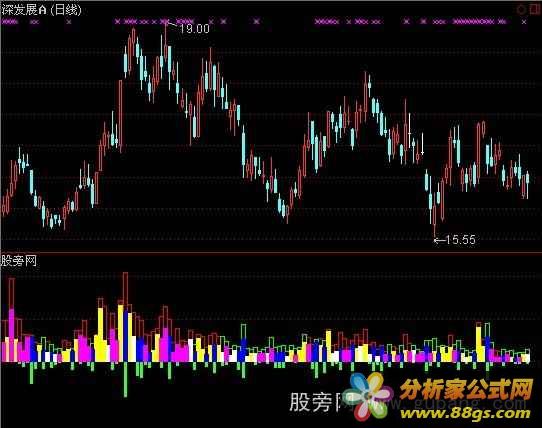Click the red square window icon top-right
Screen dimensions: 542x428
(x=535, y=9)
